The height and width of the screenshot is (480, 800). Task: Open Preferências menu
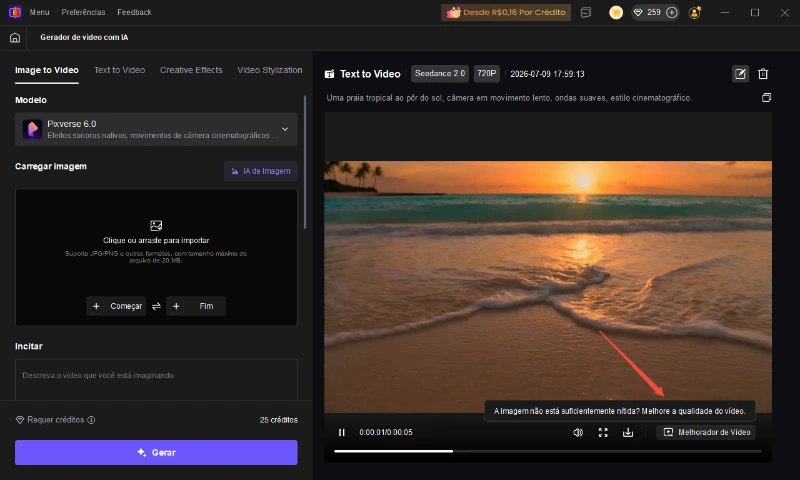(x=83, y=12)
